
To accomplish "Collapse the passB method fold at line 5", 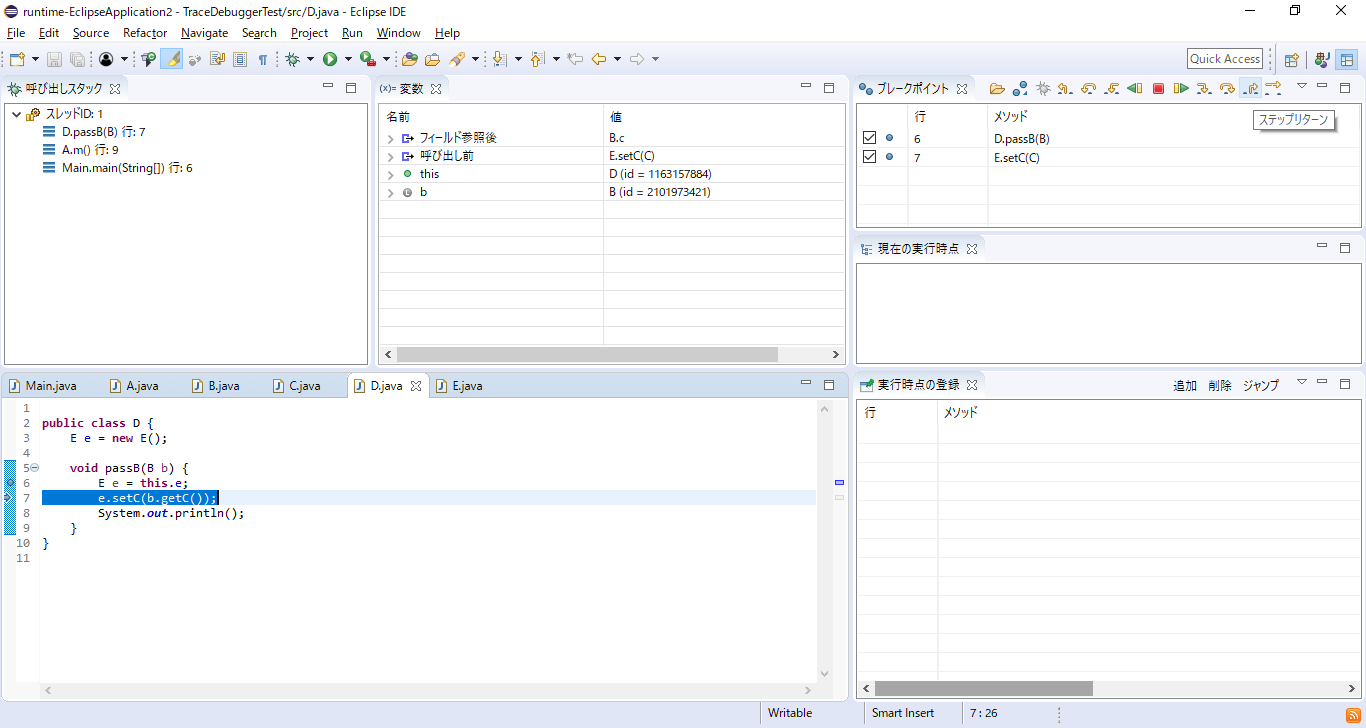I will (34, 468).
